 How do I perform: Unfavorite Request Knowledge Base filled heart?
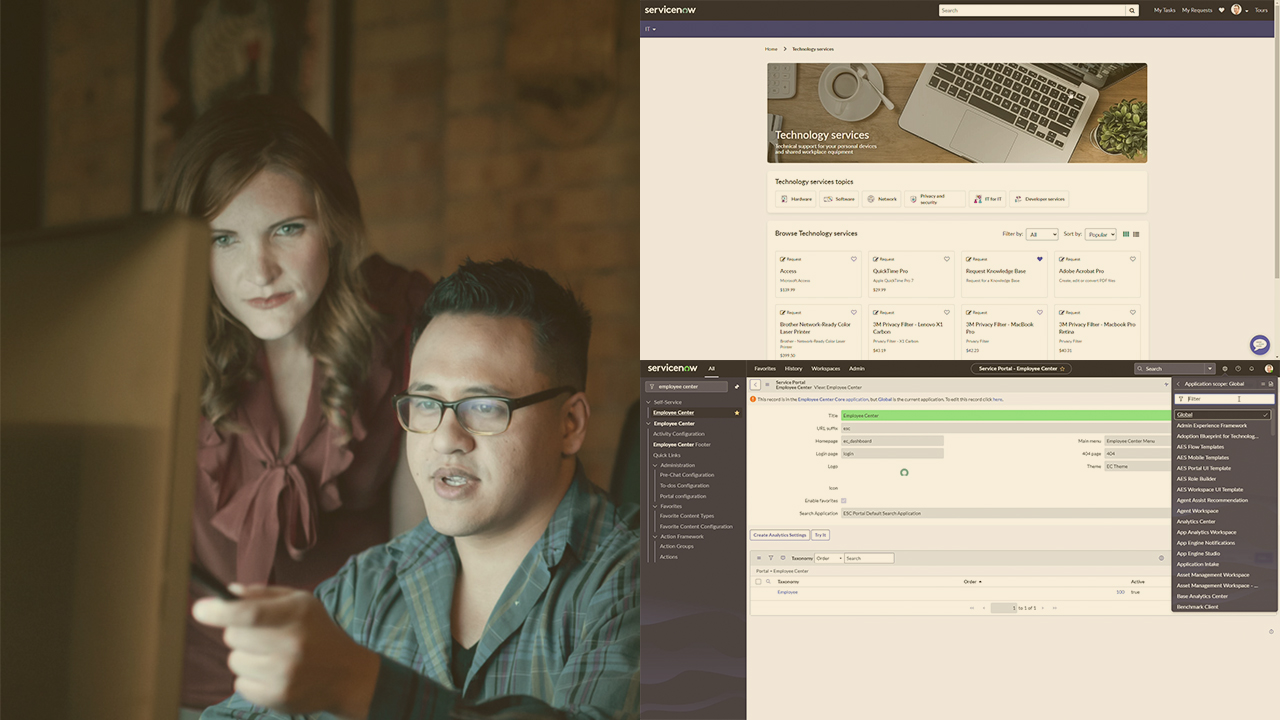[x=1040, y=259]
